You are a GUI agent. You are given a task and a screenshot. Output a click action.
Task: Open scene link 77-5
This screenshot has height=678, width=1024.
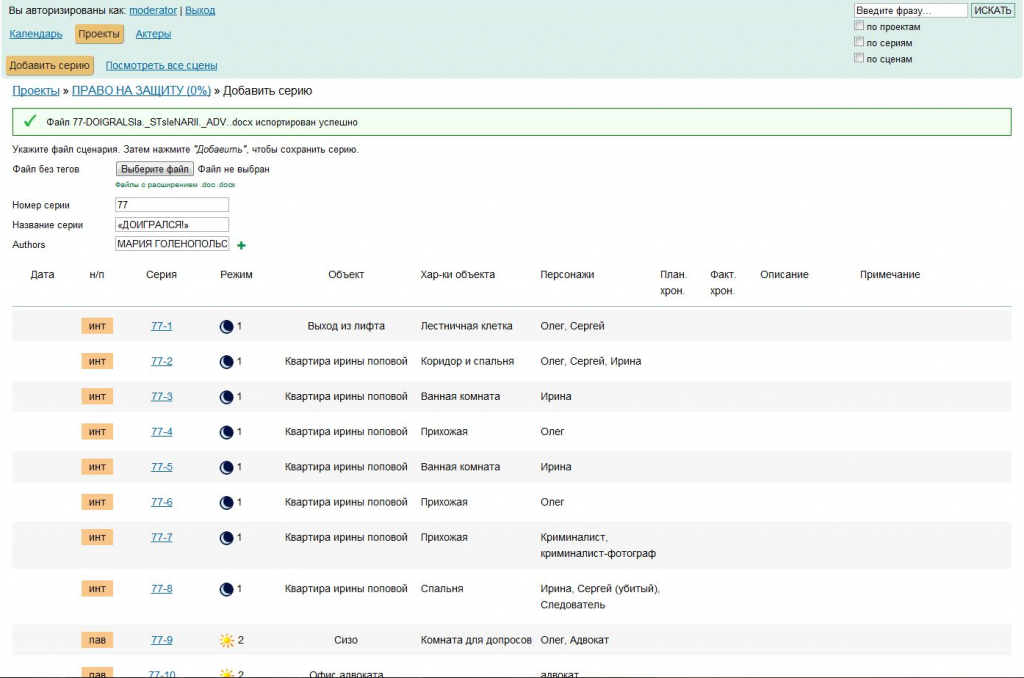pos(161,467)
